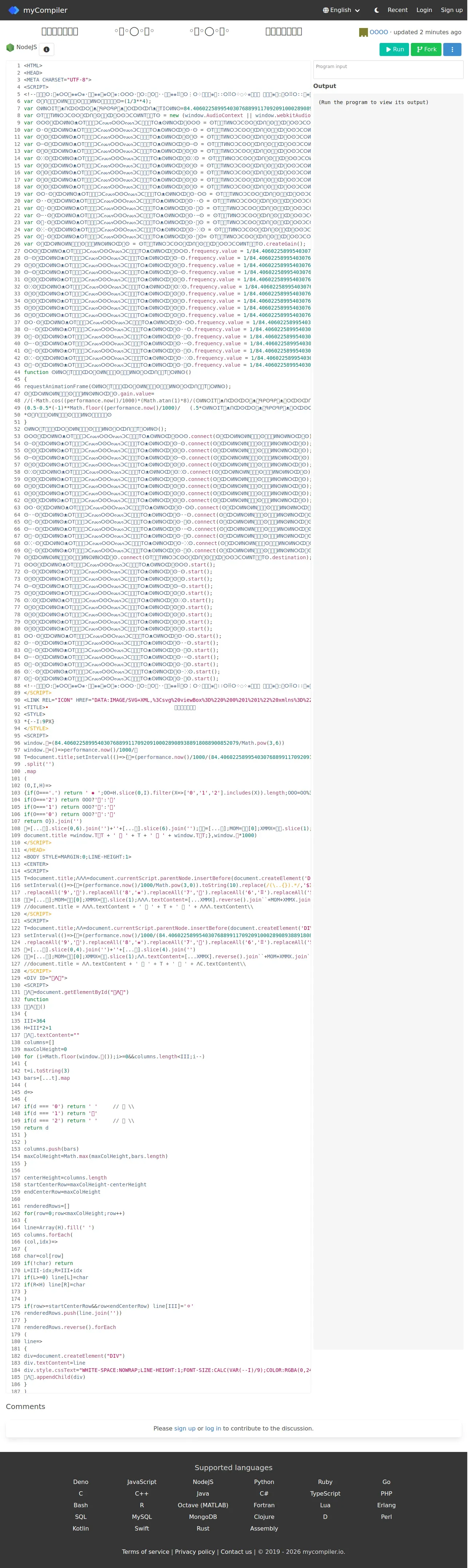This screenshot has height=1568, width=468.
Task: Open the Clojure language link
Action: [x=264, y=1516]
